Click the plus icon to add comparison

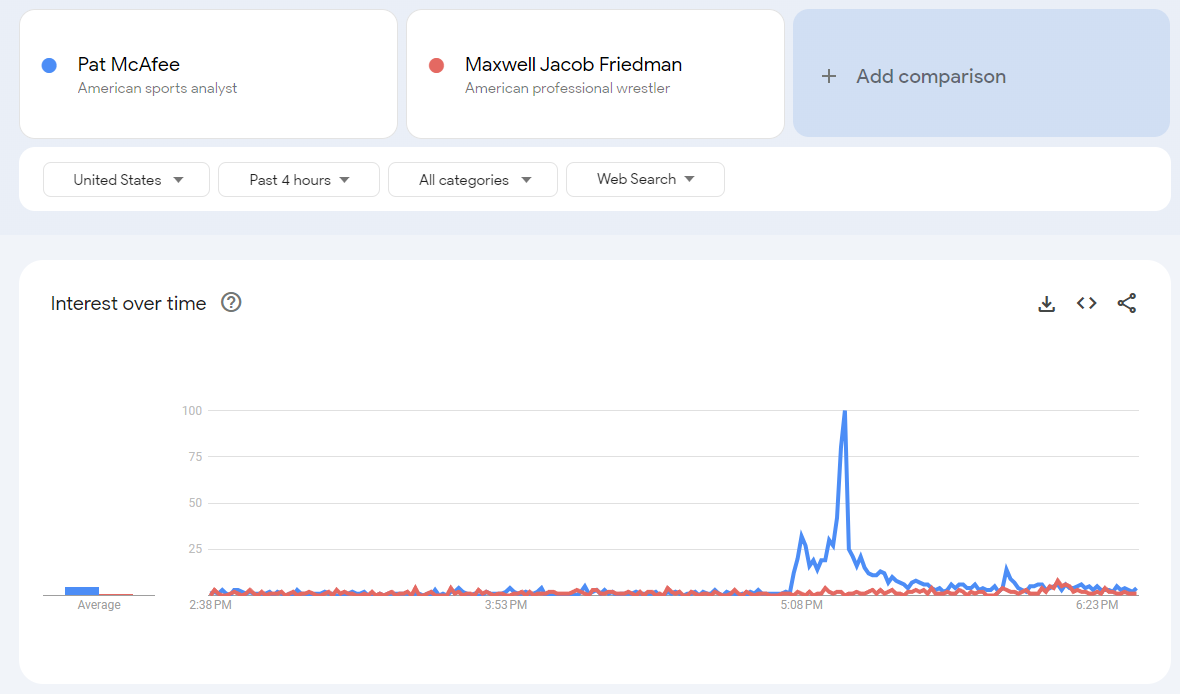[828, 76]
